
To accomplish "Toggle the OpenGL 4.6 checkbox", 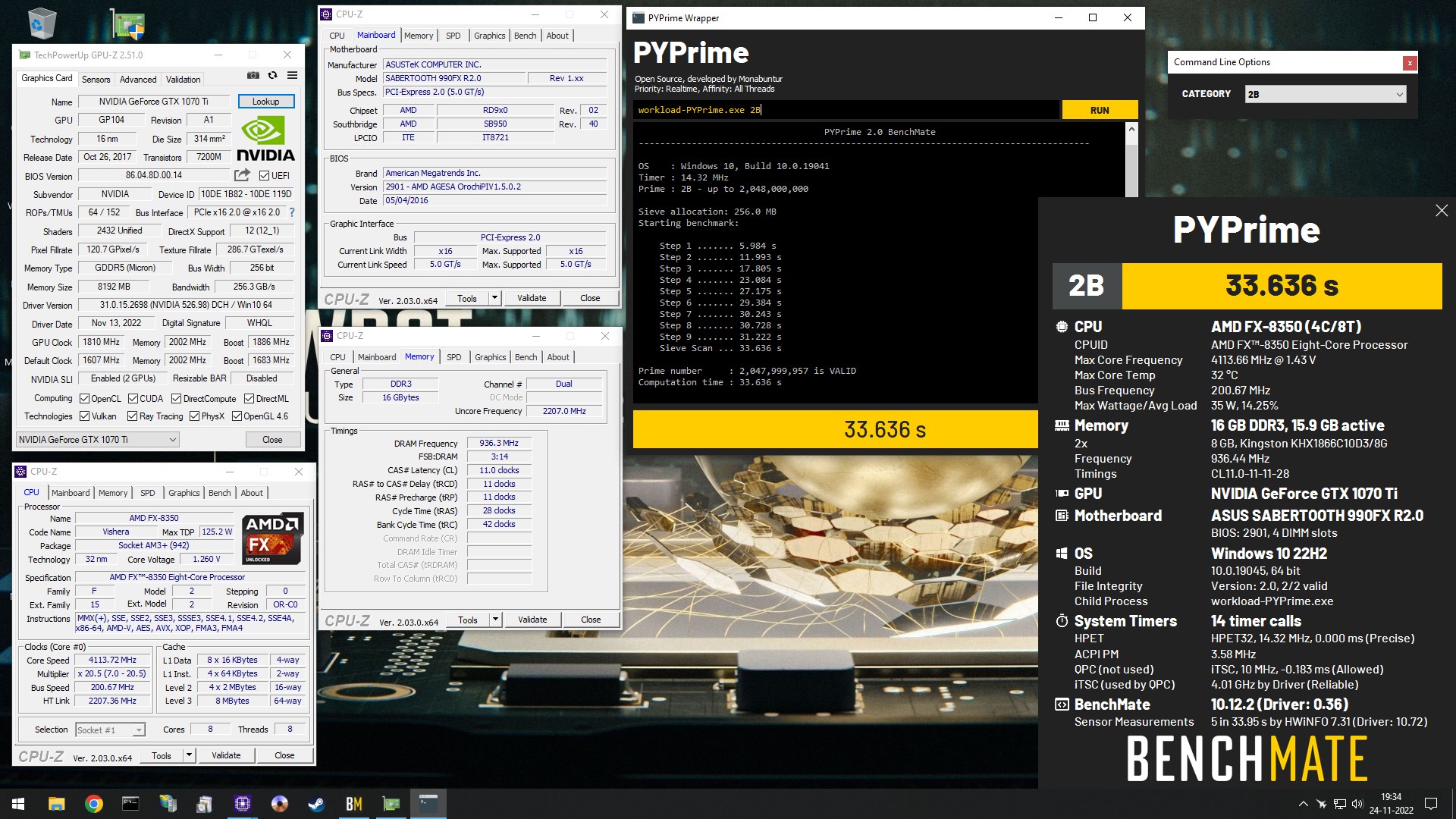I will point(237,416).
